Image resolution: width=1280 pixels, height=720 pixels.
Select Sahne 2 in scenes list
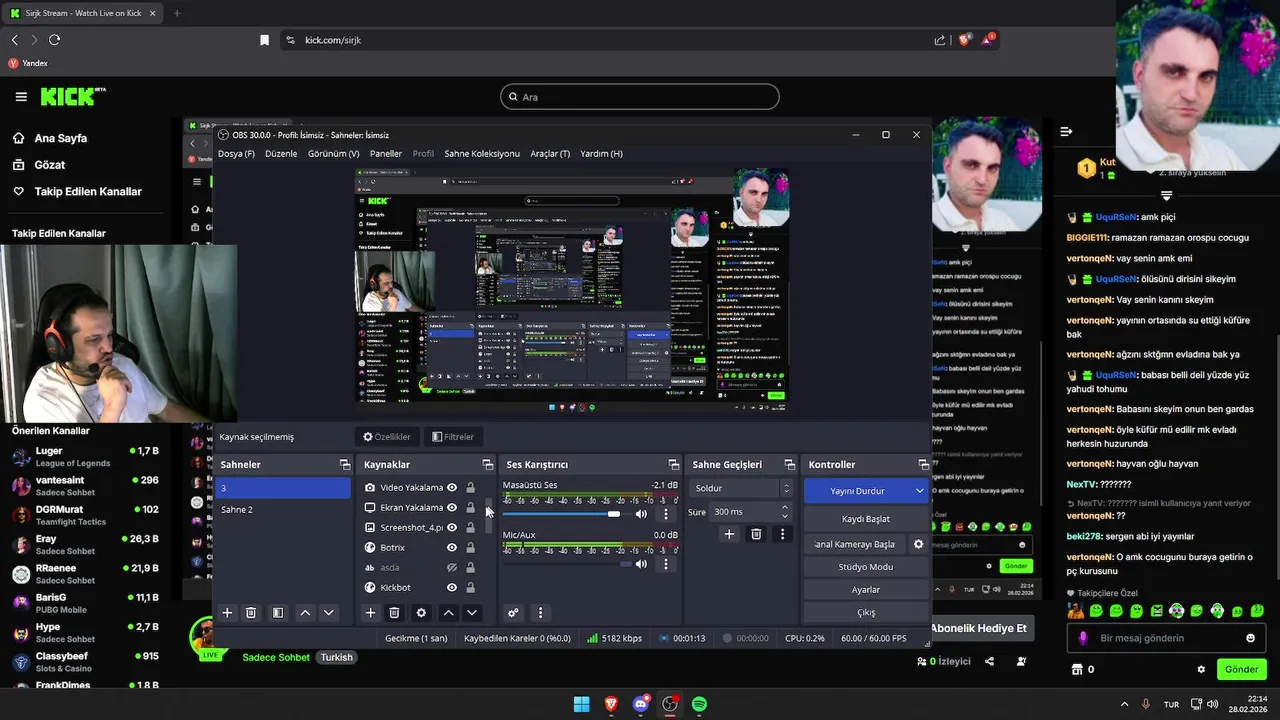284,510
